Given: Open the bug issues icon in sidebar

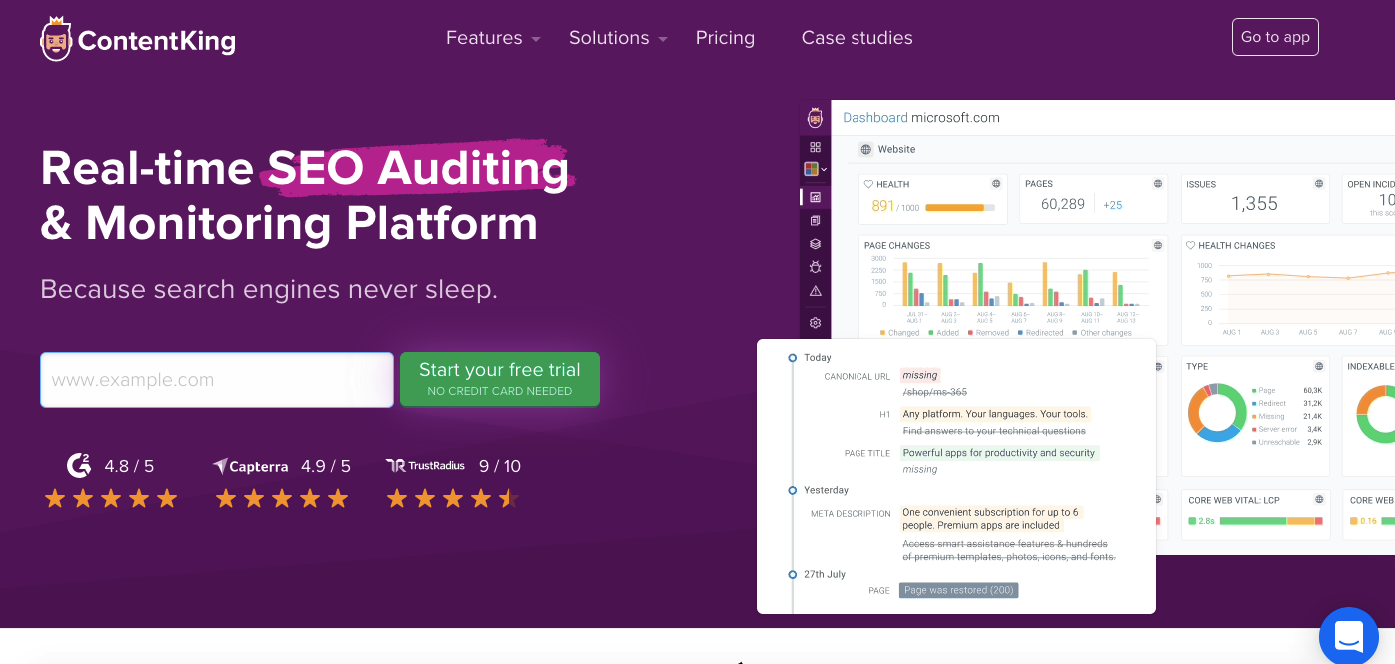Looking at the screenshot, I should click(815, 267).
